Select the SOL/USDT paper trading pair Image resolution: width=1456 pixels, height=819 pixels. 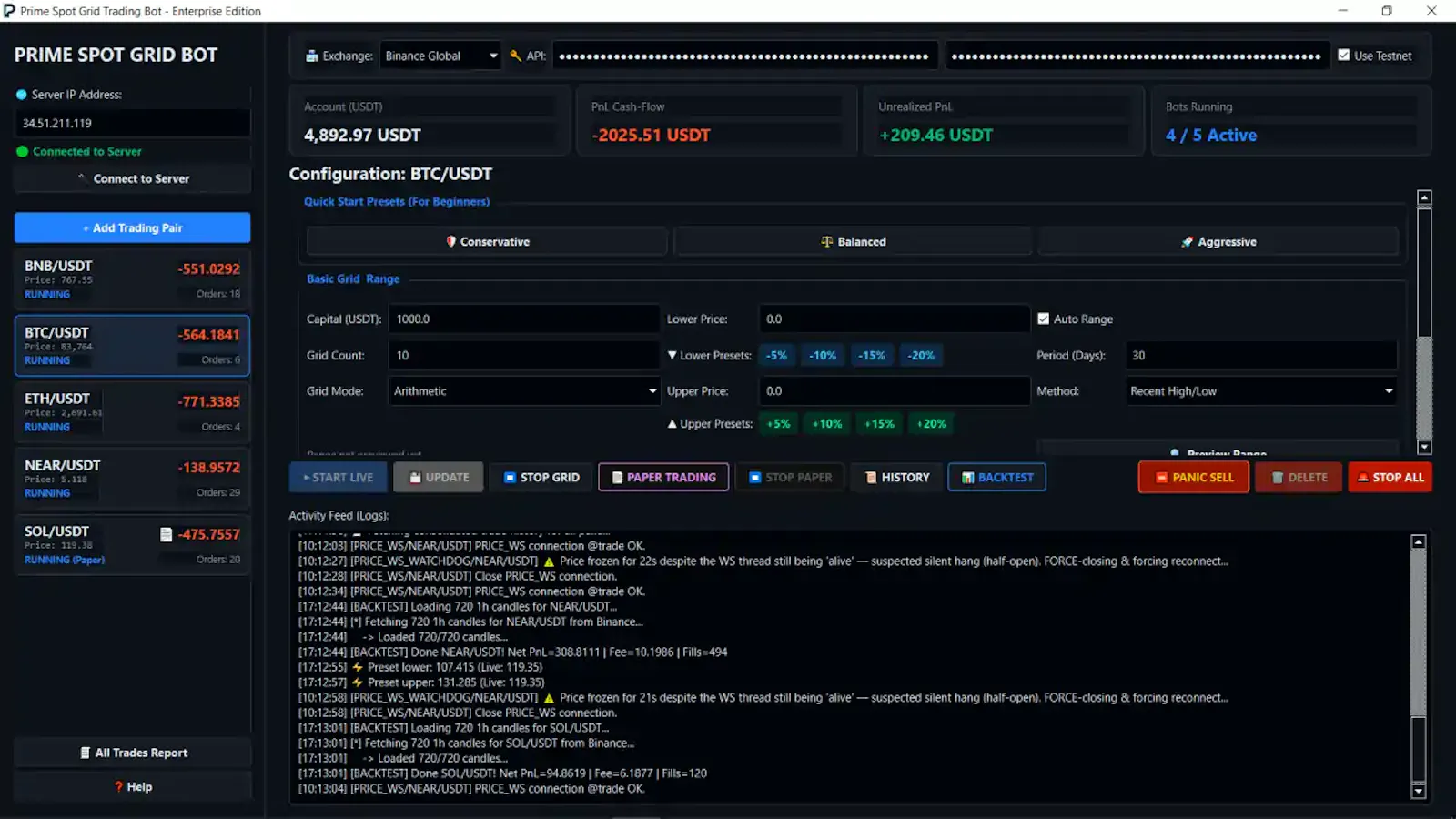click(x=132, y=545)
